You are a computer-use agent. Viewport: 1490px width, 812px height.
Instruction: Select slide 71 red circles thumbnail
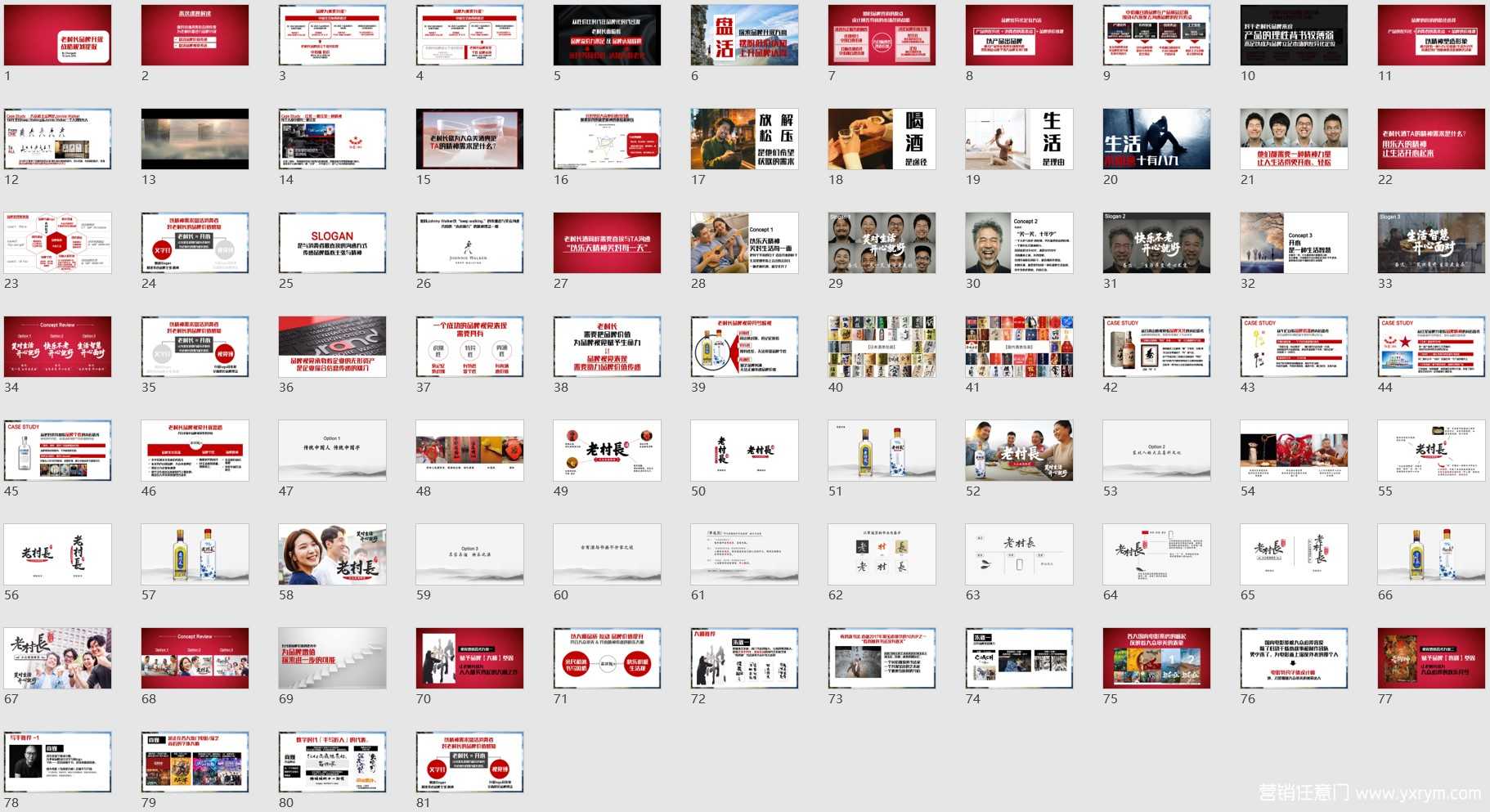click(x=607, y=658)
